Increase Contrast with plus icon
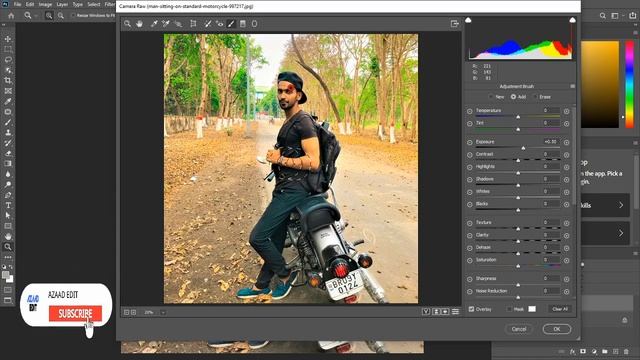The image size is (640, 360). coord(567,155)
